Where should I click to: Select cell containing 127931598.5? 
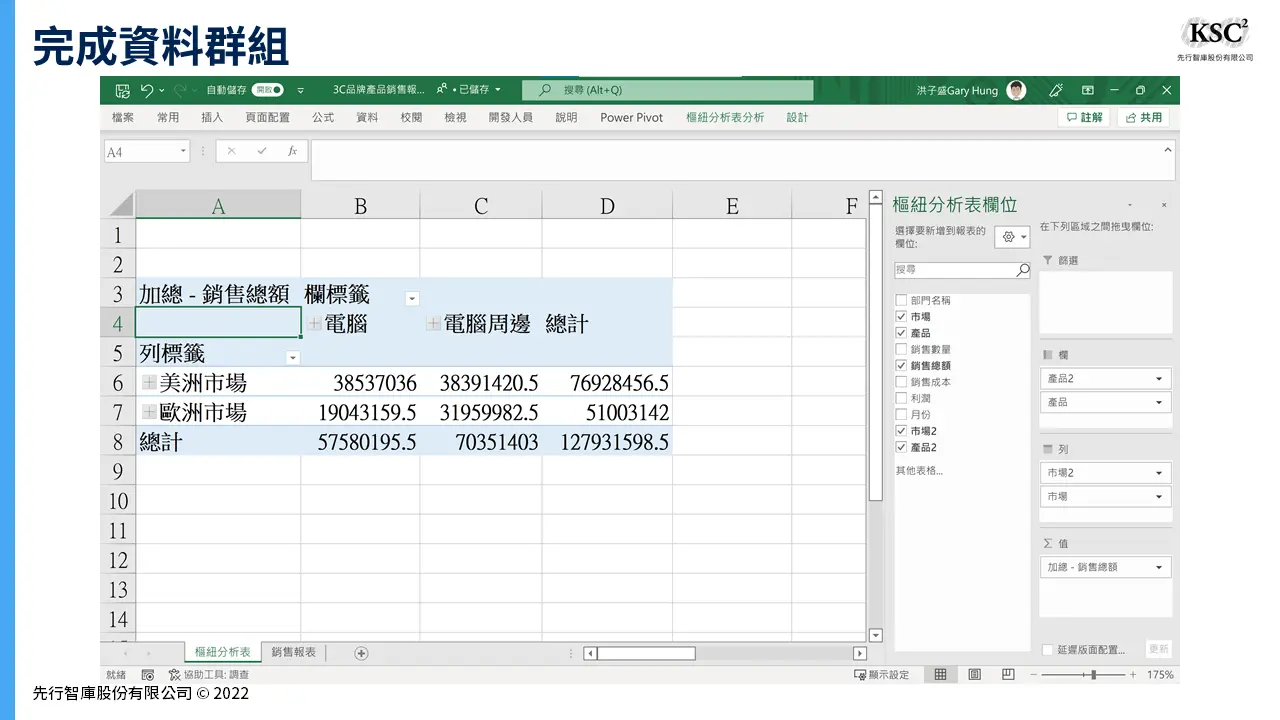pos(607,441)
